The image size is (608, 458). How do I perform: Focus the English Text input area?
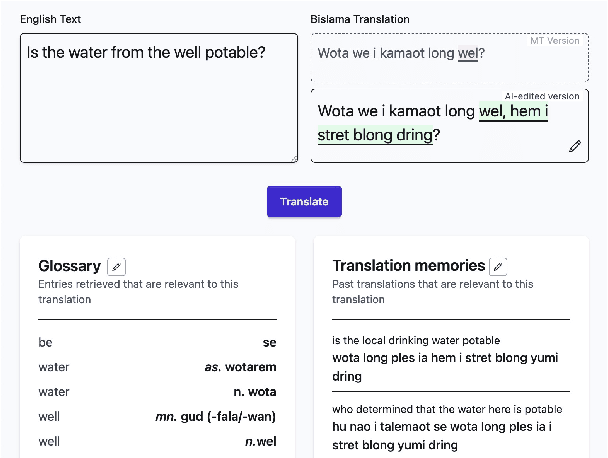point(159,98)
